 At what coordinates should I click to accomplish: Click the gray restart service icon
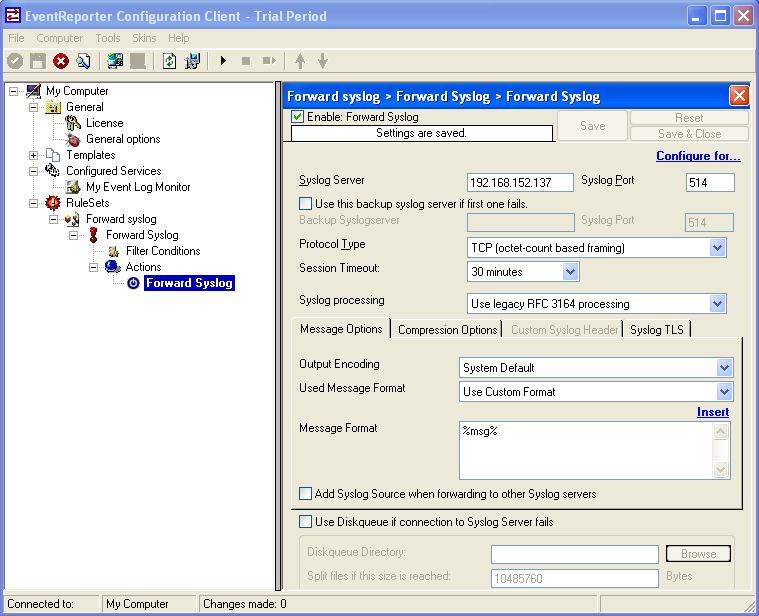269,61
